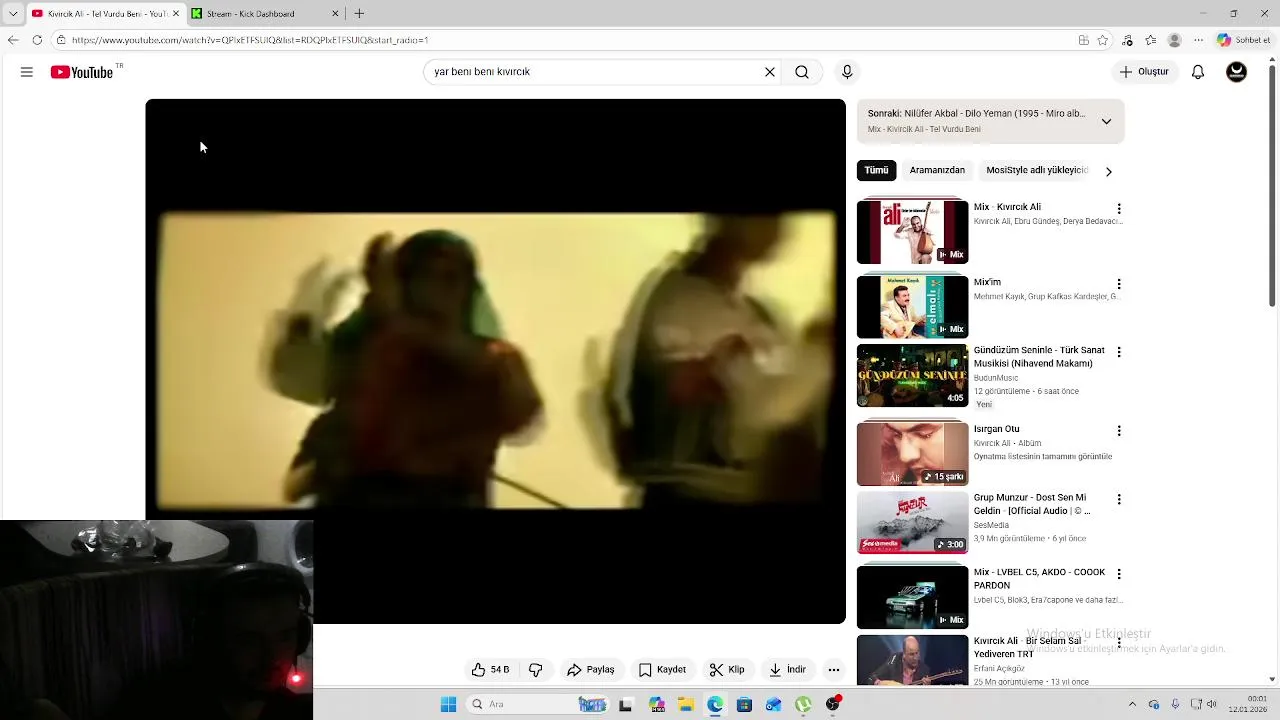Open options for Mix - LVBEL C5
This screenshot has width=1280, height=720.
[x=1119, y=574]
